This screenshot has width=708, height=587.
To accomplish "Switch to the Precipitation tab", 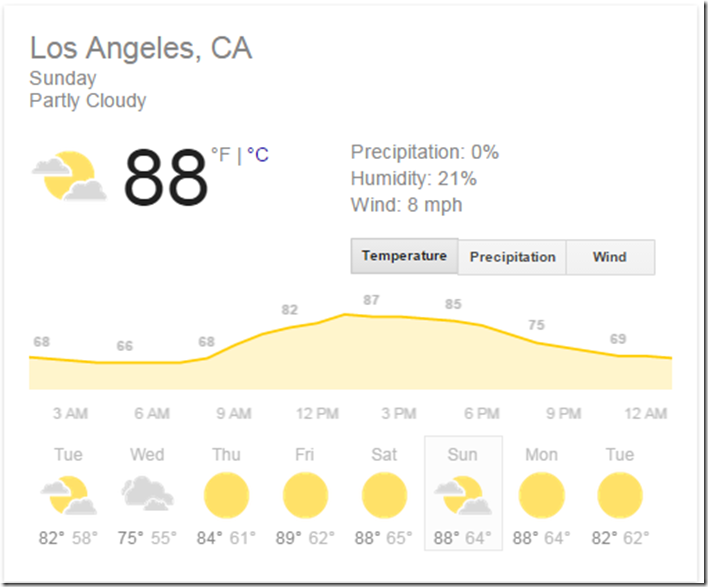I will click(x=512, y=257).
